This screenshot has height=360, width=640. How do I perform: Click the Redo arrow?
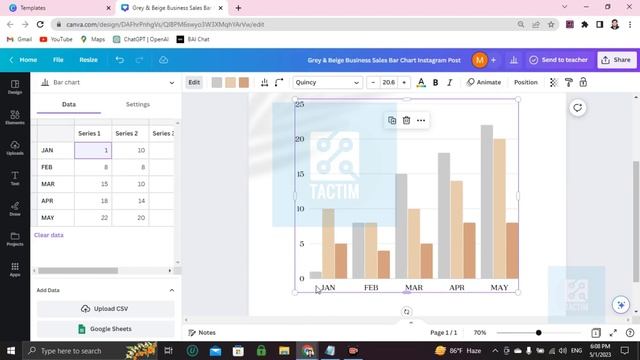tap(139, 60)
